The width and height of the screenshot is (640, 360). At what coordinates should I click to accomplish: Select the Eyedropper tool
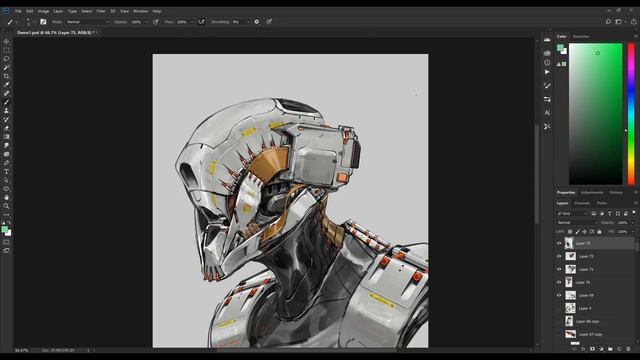(7, 85)
